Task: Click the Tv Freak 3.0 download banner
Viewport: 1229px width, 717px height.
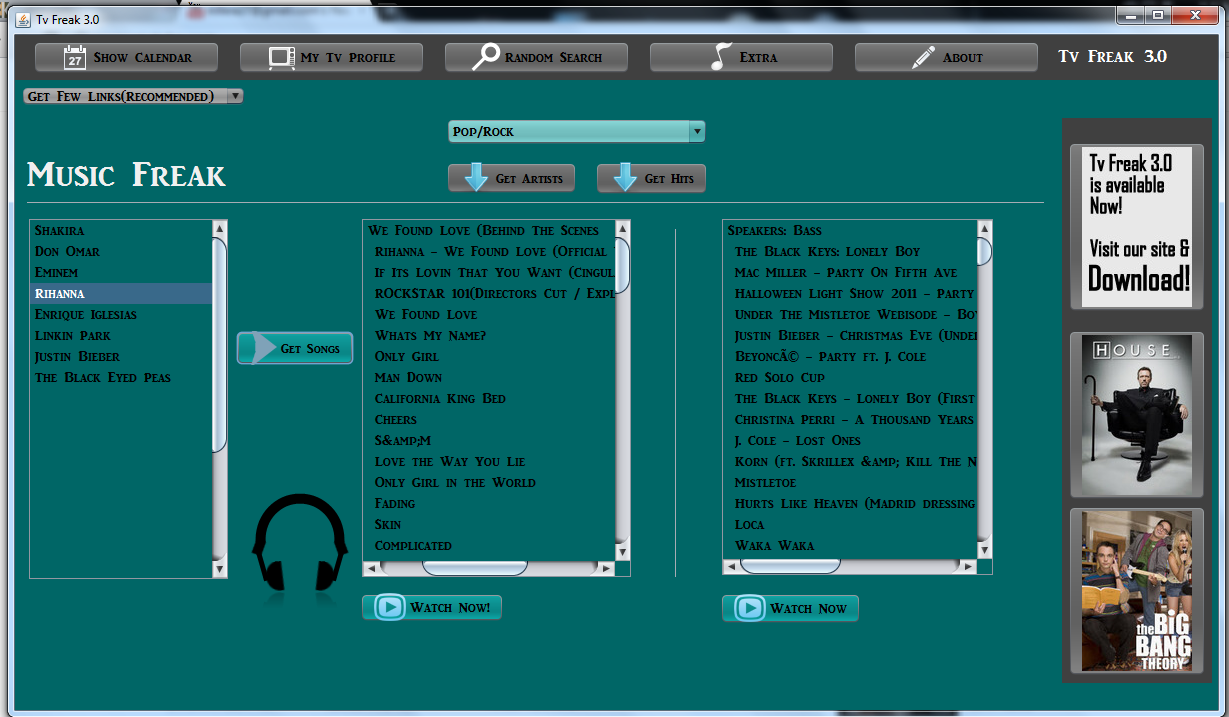Action: (x=1137, y=227)
